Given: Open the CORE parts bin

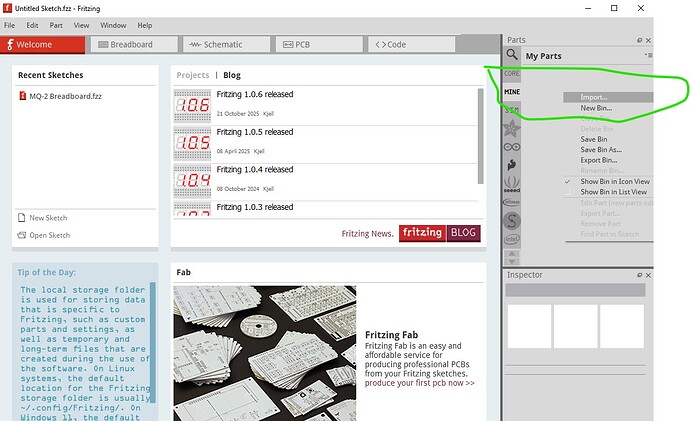Looking at the screenshot, I should tap(512, 74).
